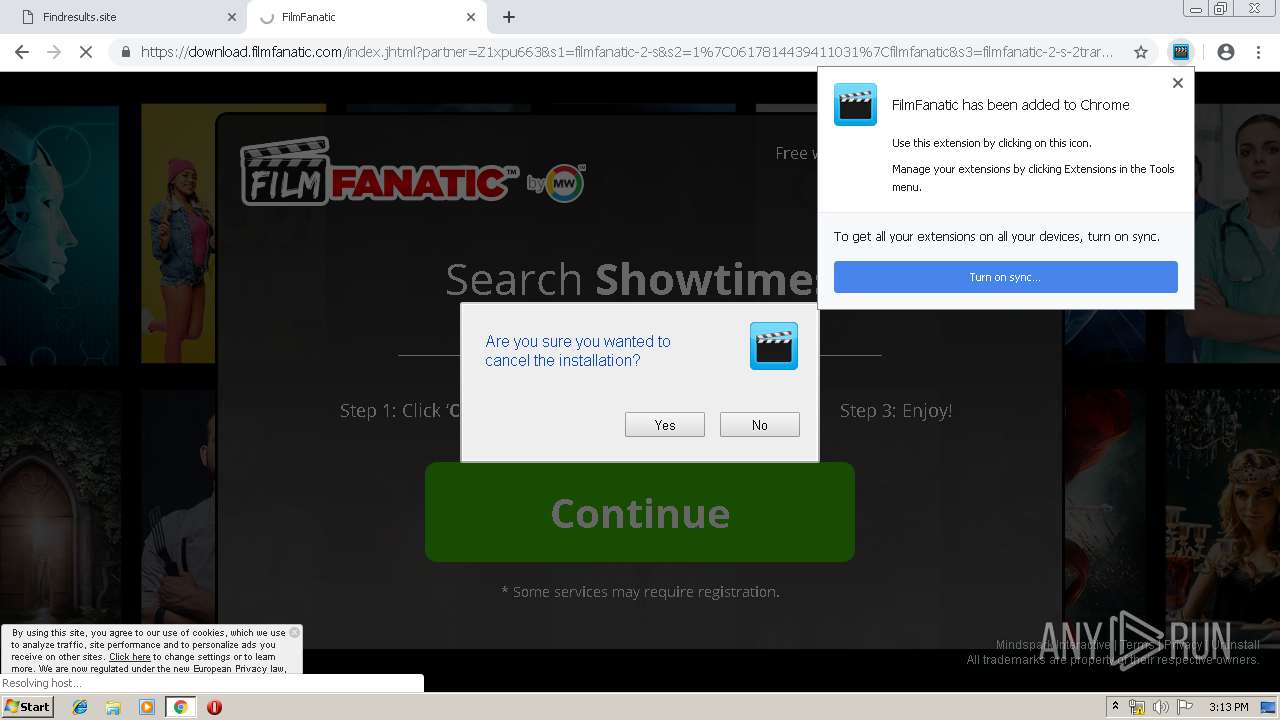Close the FilmFanatic tab
The image size is (1280, 720).
coord(471,17)
